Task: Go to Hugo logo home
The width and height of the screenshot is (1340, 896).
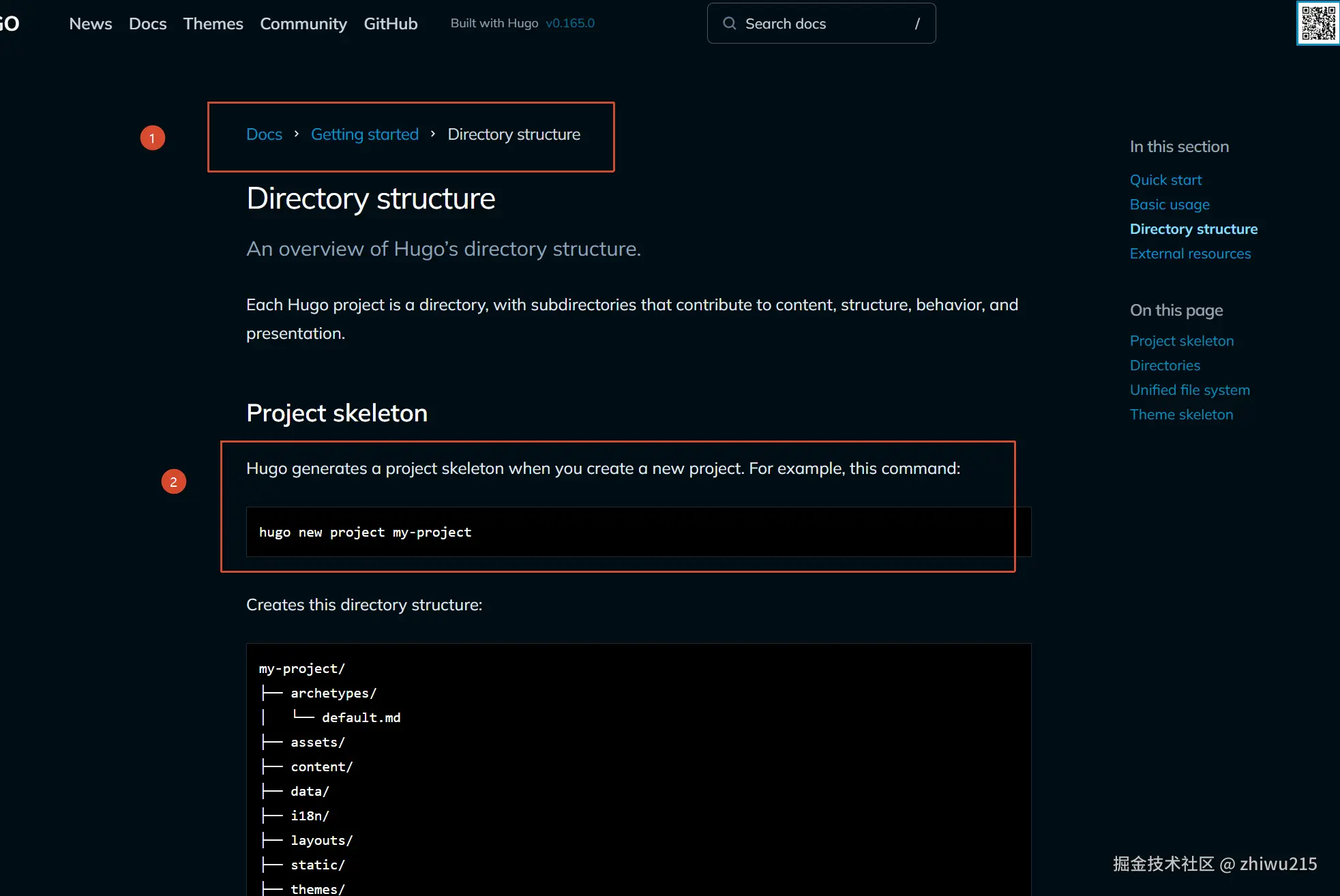Action: [10, 23]
